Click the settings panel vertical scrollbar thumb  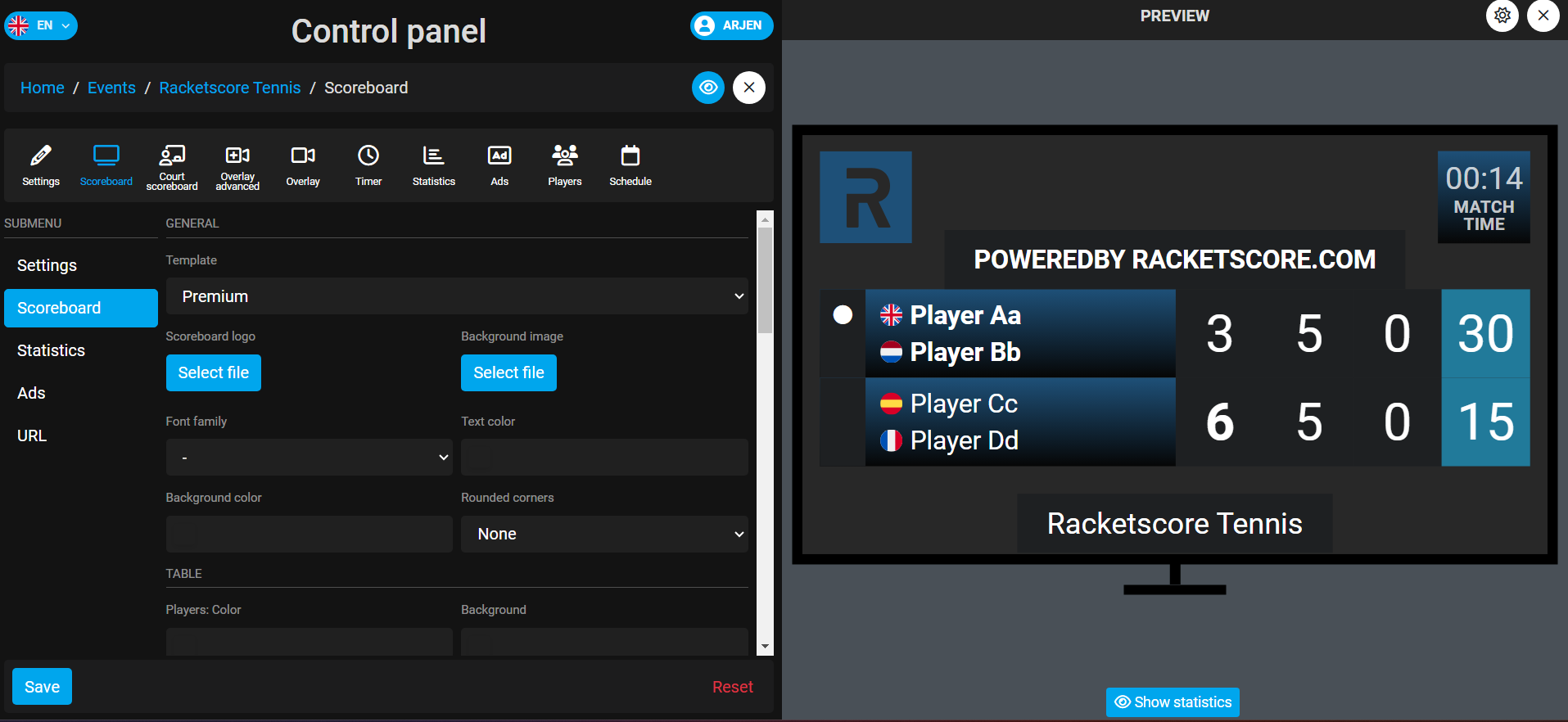pos(766,280)
